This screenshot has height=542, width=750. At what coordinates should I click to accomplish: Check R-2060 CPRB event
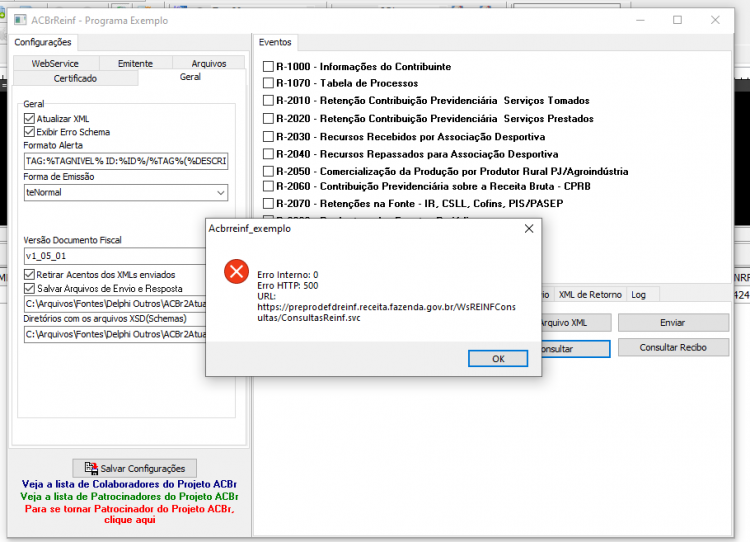pos(268,186)
